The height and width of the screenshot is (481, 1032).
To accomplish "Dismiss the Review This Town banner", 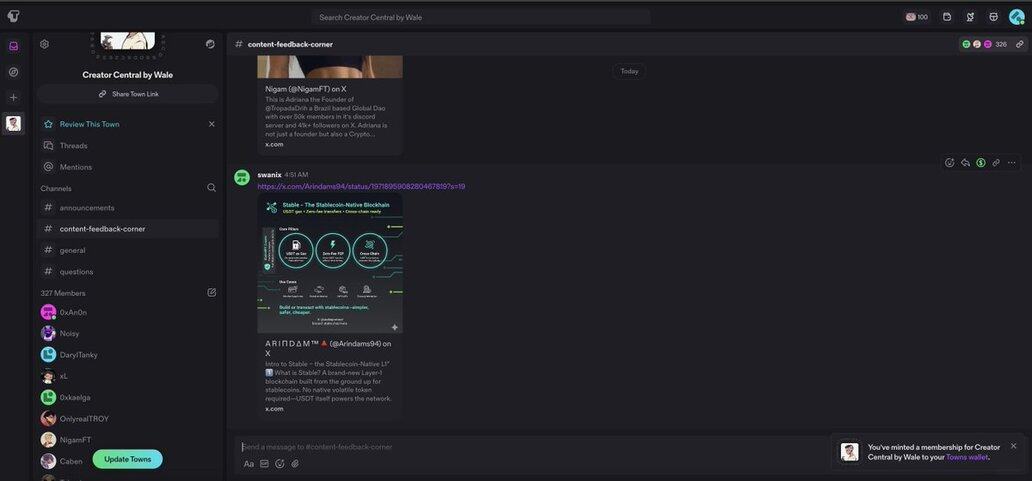I will tap(211, 124).
